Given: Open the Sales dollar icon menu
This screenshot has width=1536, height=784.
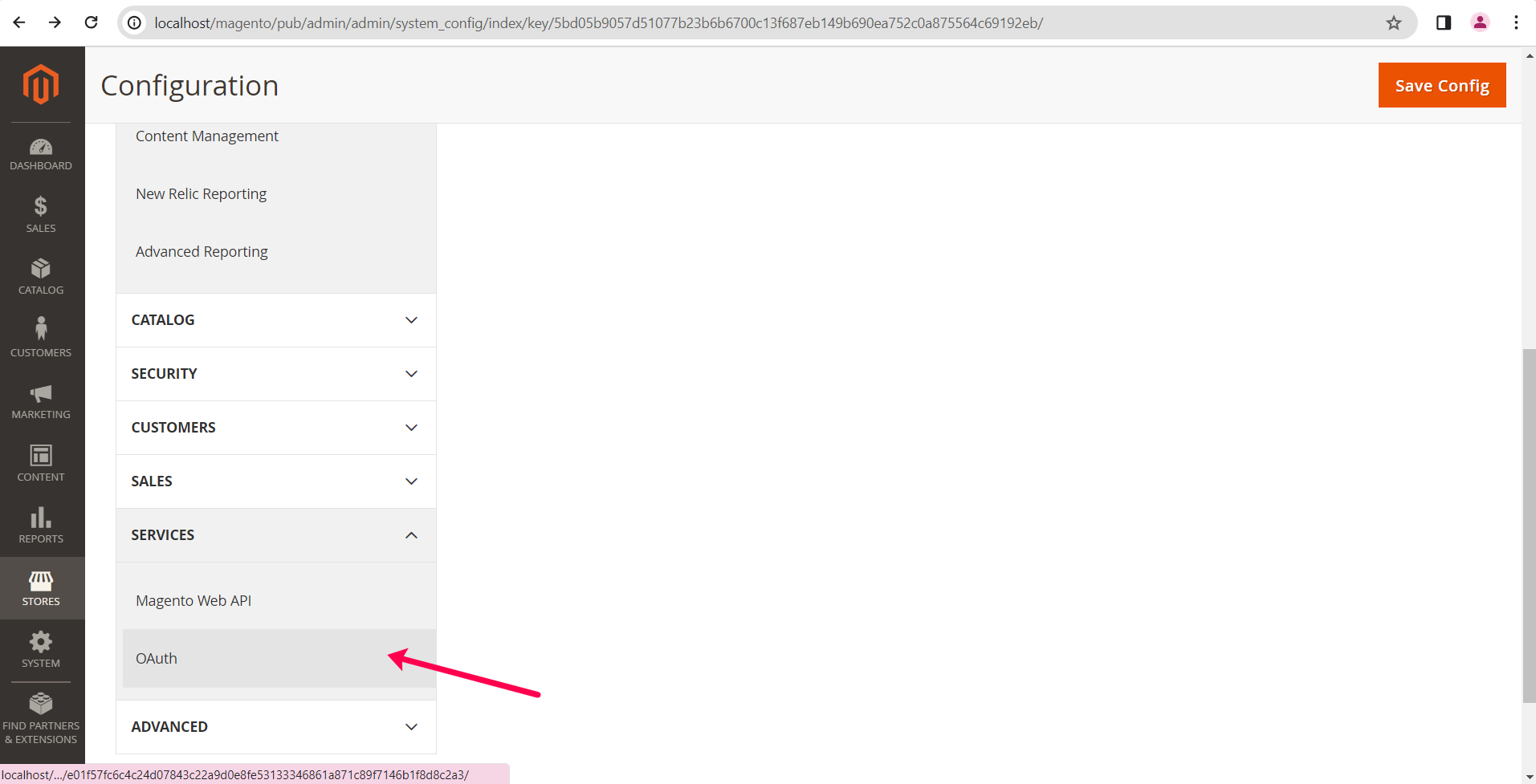Looking at the screenshot, I should tap(41, 214).
